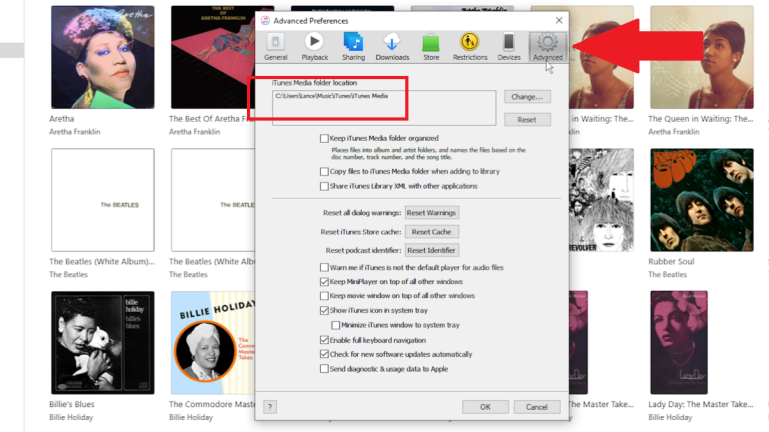The image size is (769, 432).
Task: Open the Rubber Soul album cover
Action: click(702, 200)
